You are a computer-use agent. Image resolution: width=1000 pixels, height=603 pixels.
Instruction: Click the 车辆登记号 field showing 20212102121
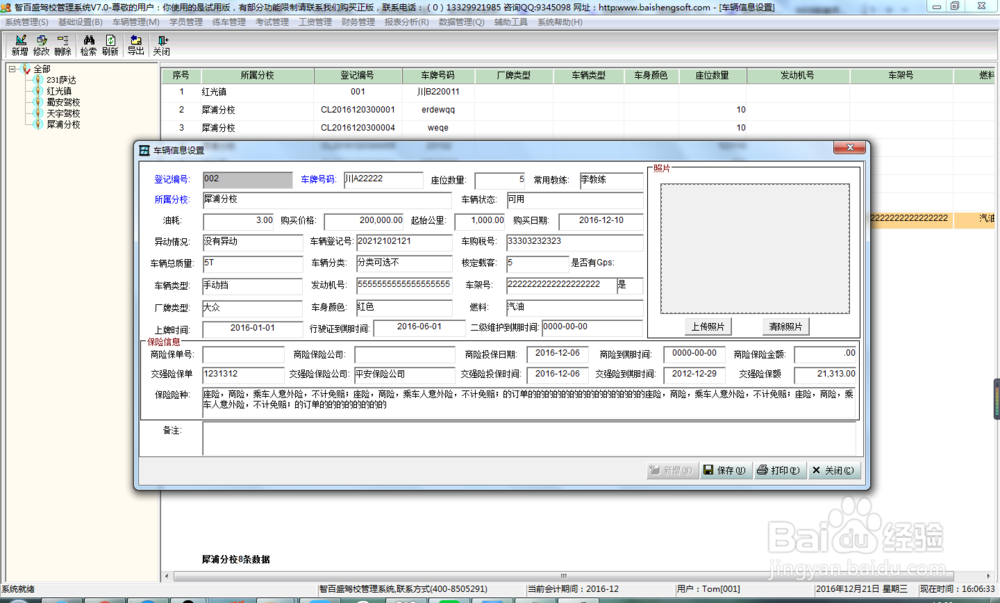pyautogui.click(x=404, y=242)
